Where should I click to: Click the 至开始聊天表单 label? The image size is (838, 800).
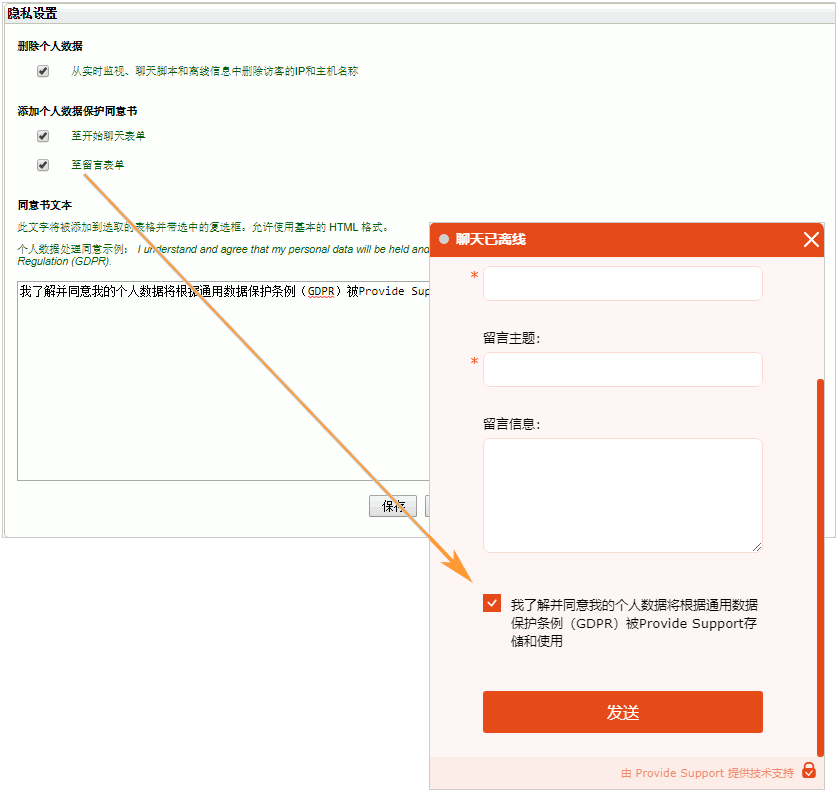click(x=108, y=136)
